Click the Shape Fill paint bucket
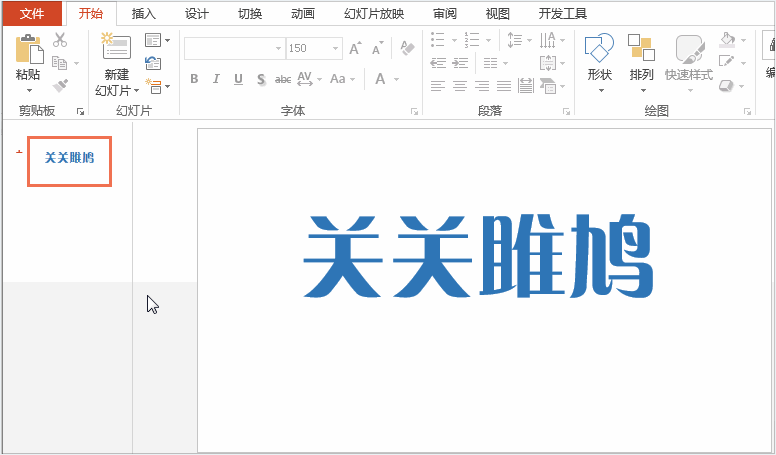This screenshot has width=776, height=455. (727, 40)
